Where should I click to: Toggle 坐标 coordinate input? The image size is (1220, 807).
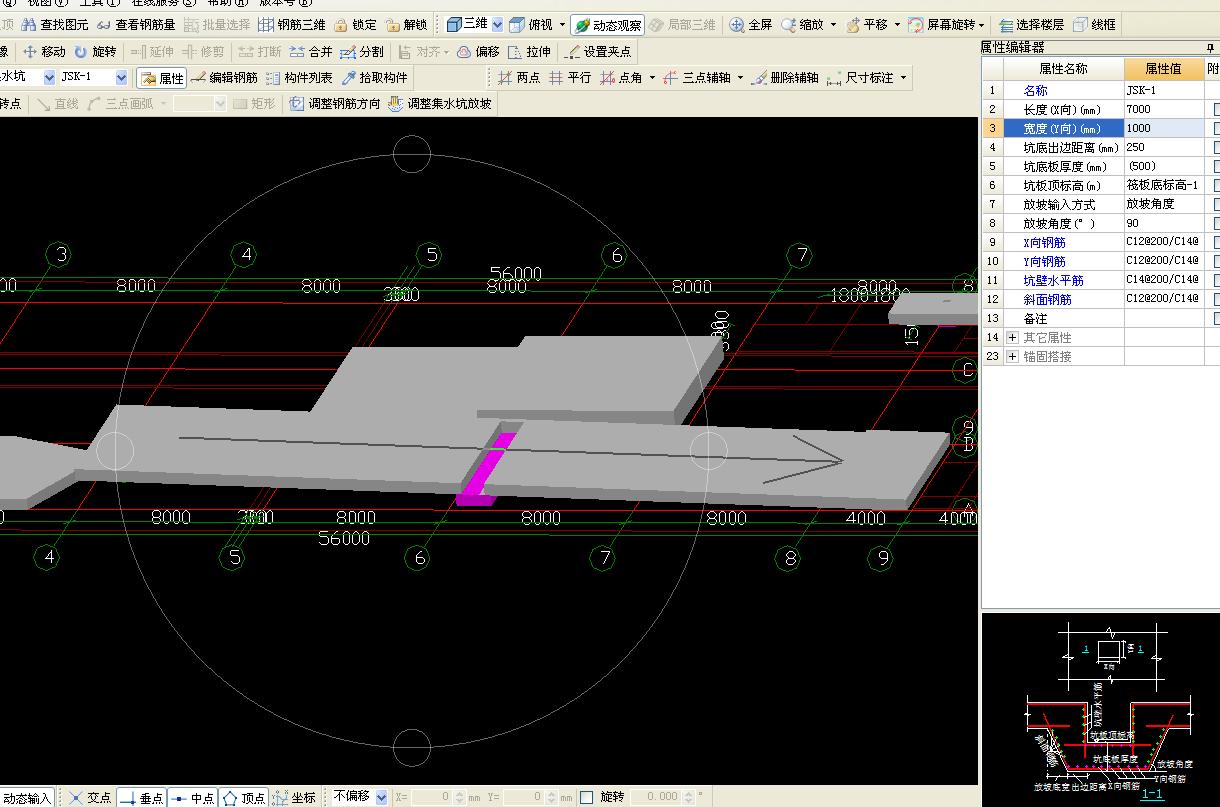point(295,797)
